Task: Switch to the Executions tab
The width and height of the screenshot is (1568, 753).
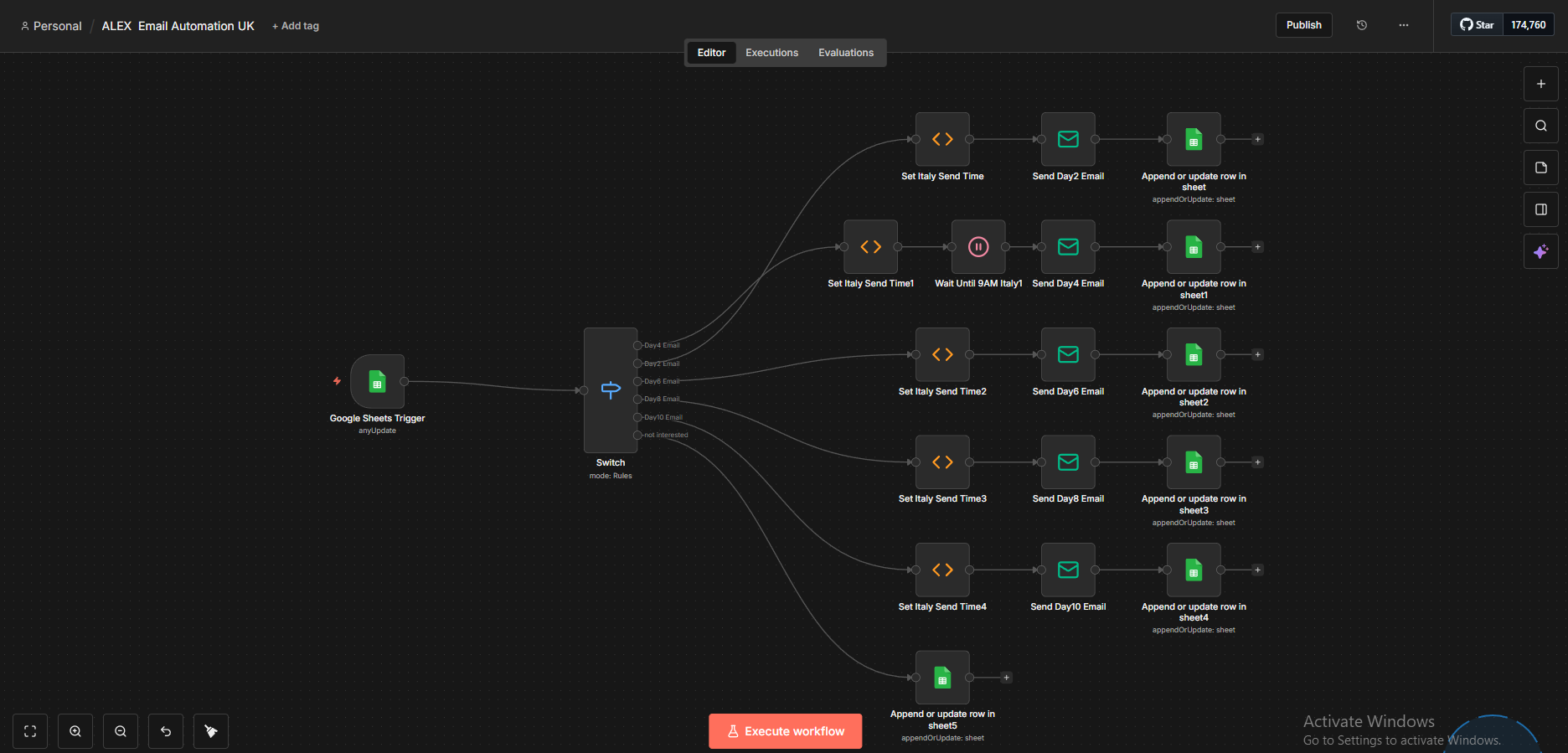Action: click(771, 53)
